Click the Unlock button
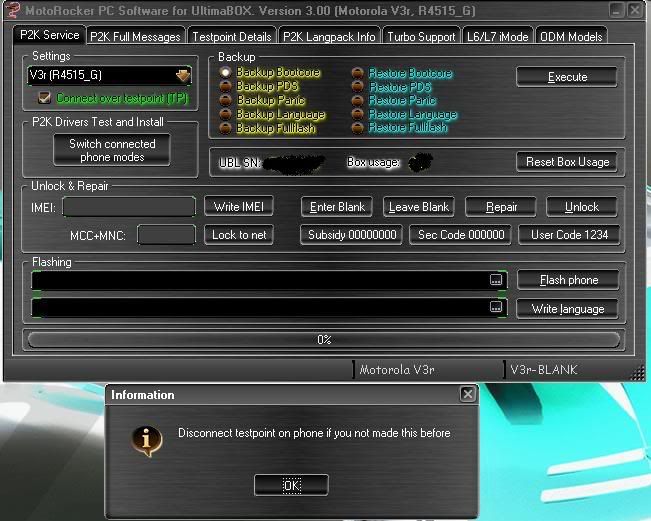The width and height of the screenshot is (651, 521). (582, 207)
